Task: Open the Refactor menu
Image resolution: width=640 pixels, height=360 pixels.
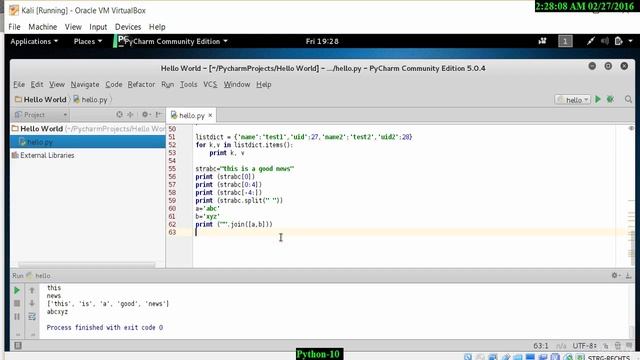Action: click(x=141, y=84)
